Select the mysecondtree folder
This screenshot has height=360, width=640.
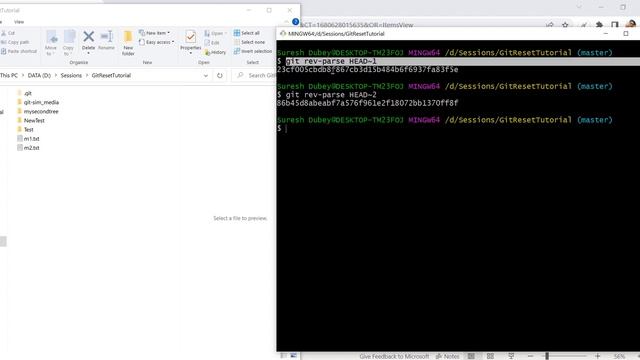click(38, 111)
